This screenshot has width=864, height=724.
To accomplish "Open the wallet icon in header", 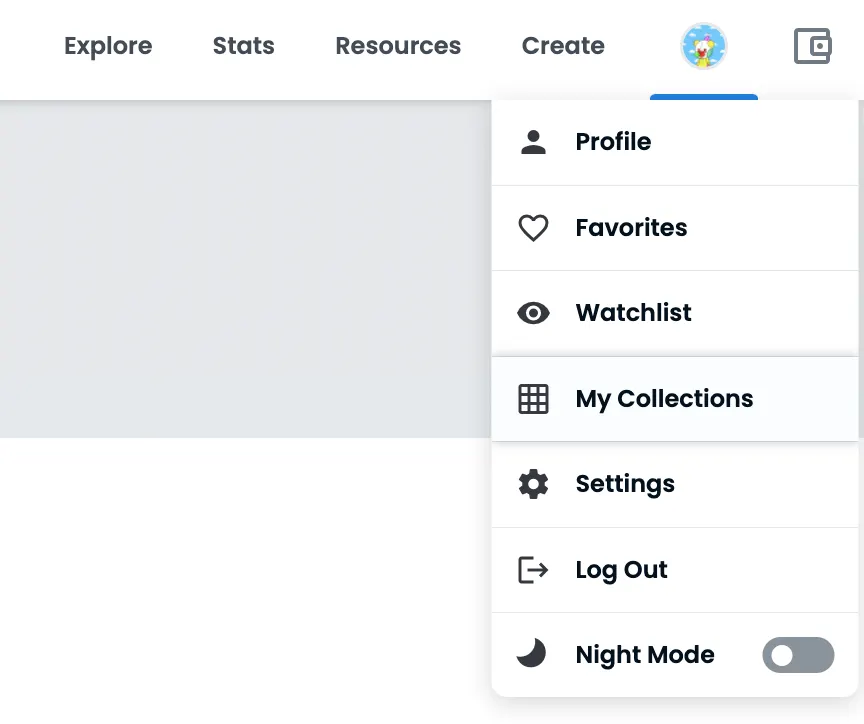I will [812, 46].
